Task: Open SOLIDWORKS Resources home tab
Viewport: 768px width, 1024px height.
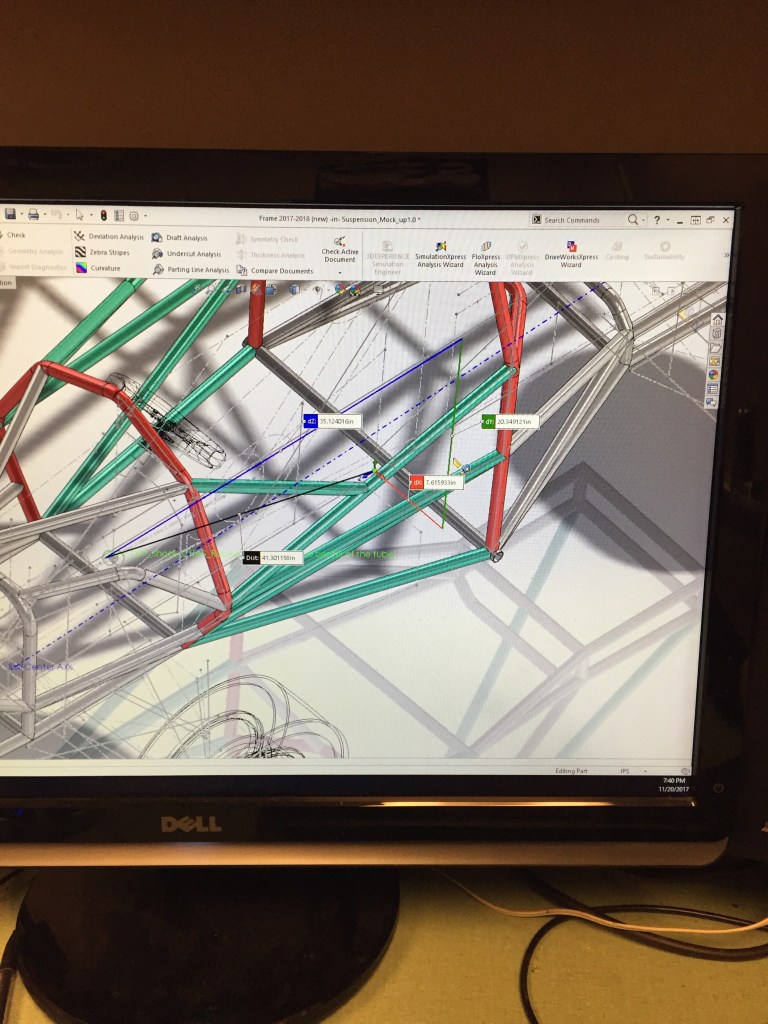Action: click(717, 320)
